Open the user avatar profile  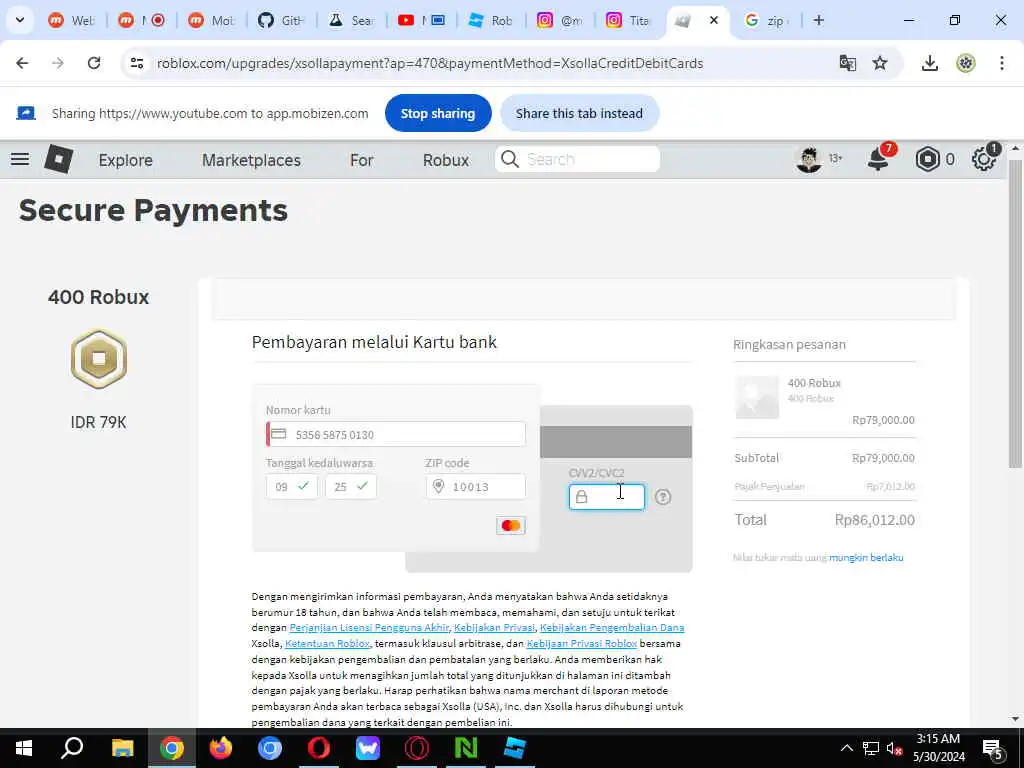click(808, 159)
